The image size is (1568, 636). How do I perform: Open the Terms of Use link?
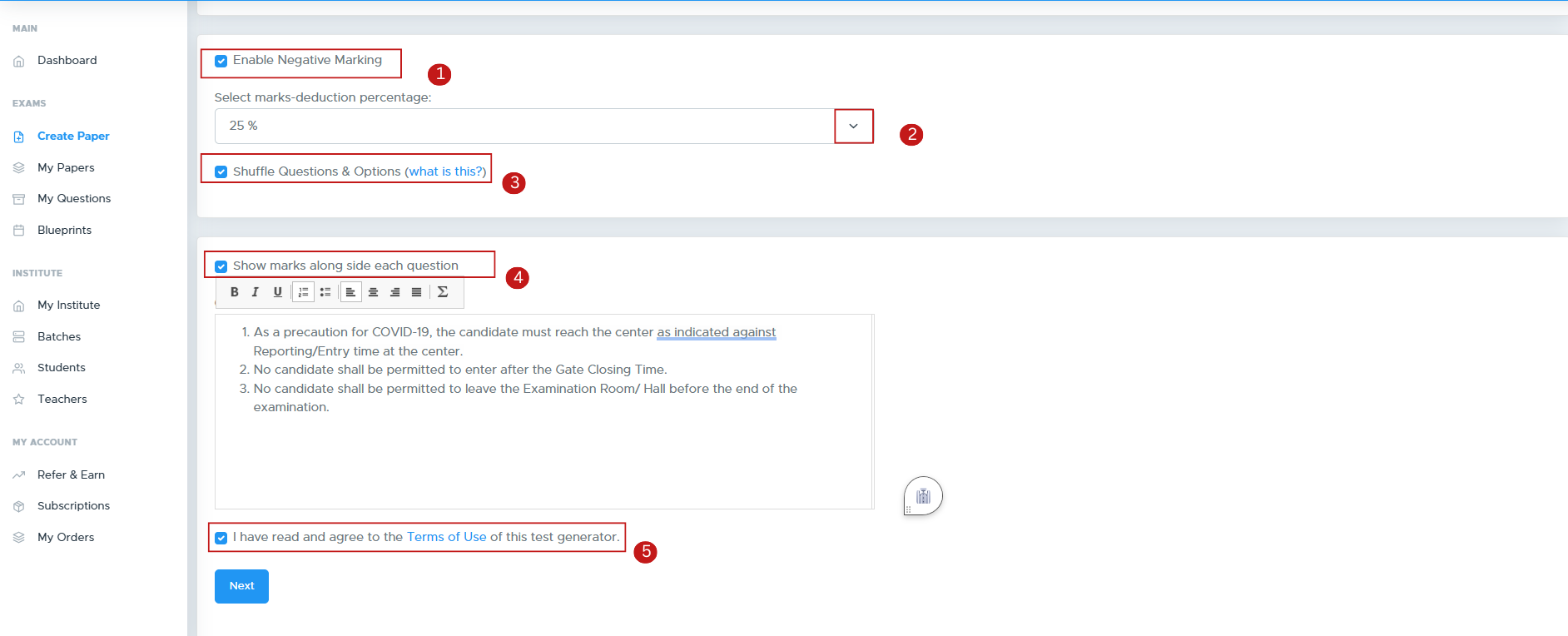tap(446, 537)
